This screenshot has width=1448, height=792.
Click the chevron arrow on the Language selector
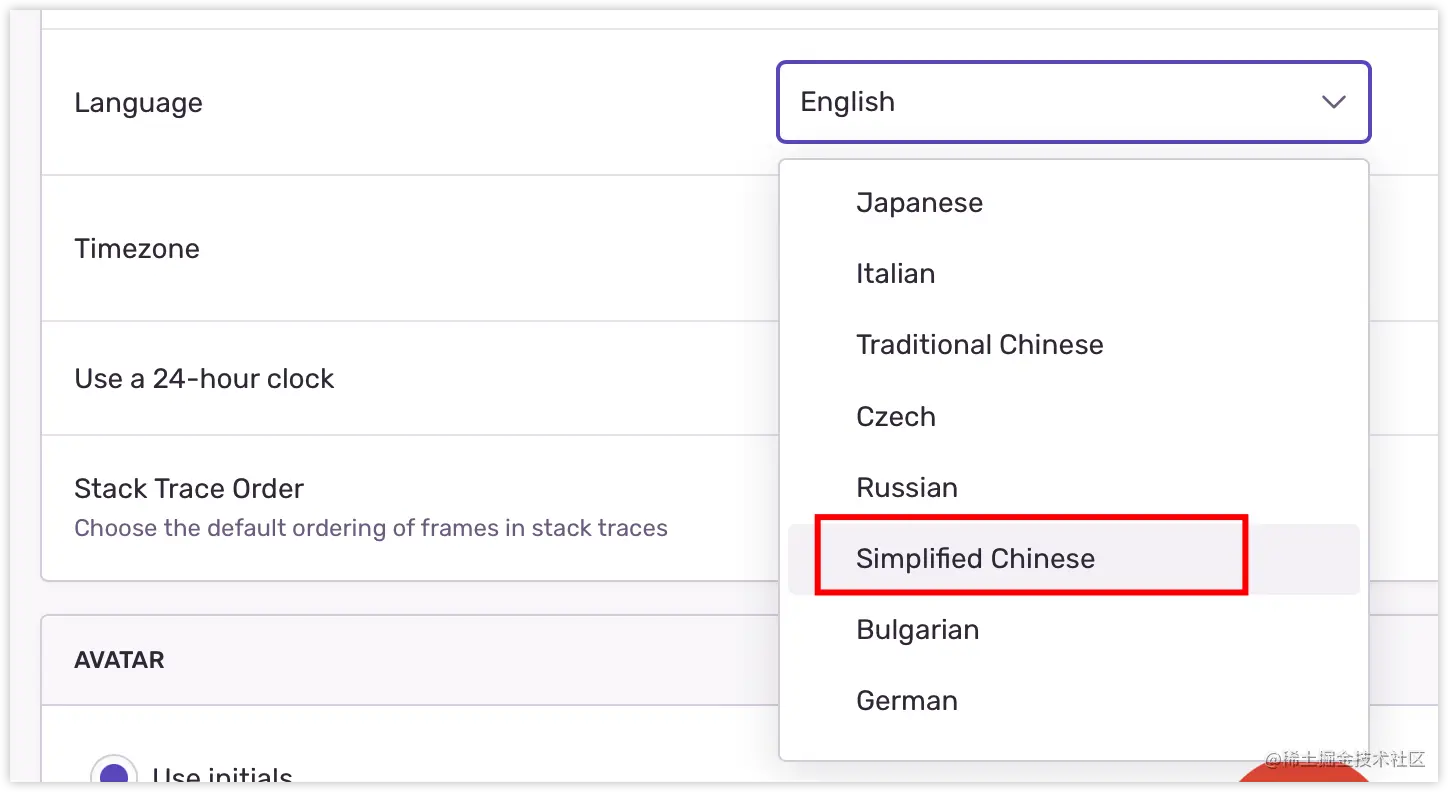click(1334, 102)
